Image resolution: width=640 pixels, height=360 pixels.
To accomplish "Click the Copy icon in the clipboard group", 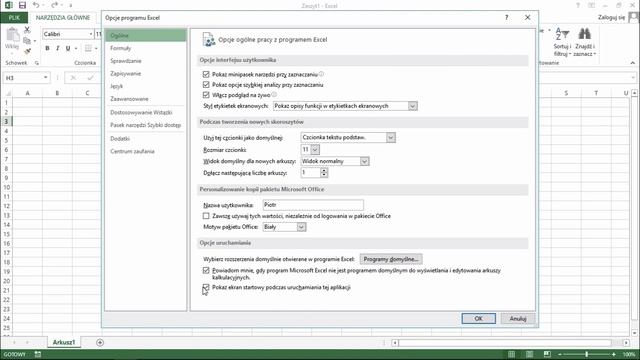I will (27, 40).
